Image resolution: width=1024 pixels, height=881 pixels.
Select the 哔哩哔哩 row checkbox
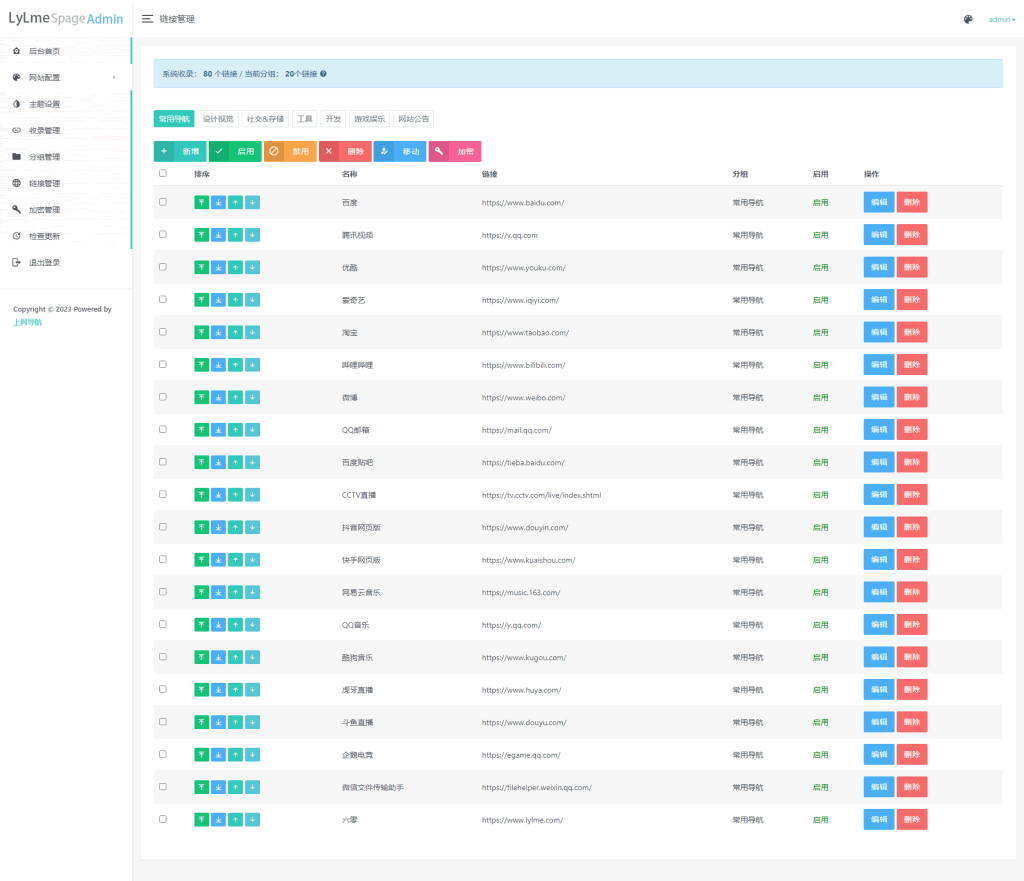coord(163,365)
